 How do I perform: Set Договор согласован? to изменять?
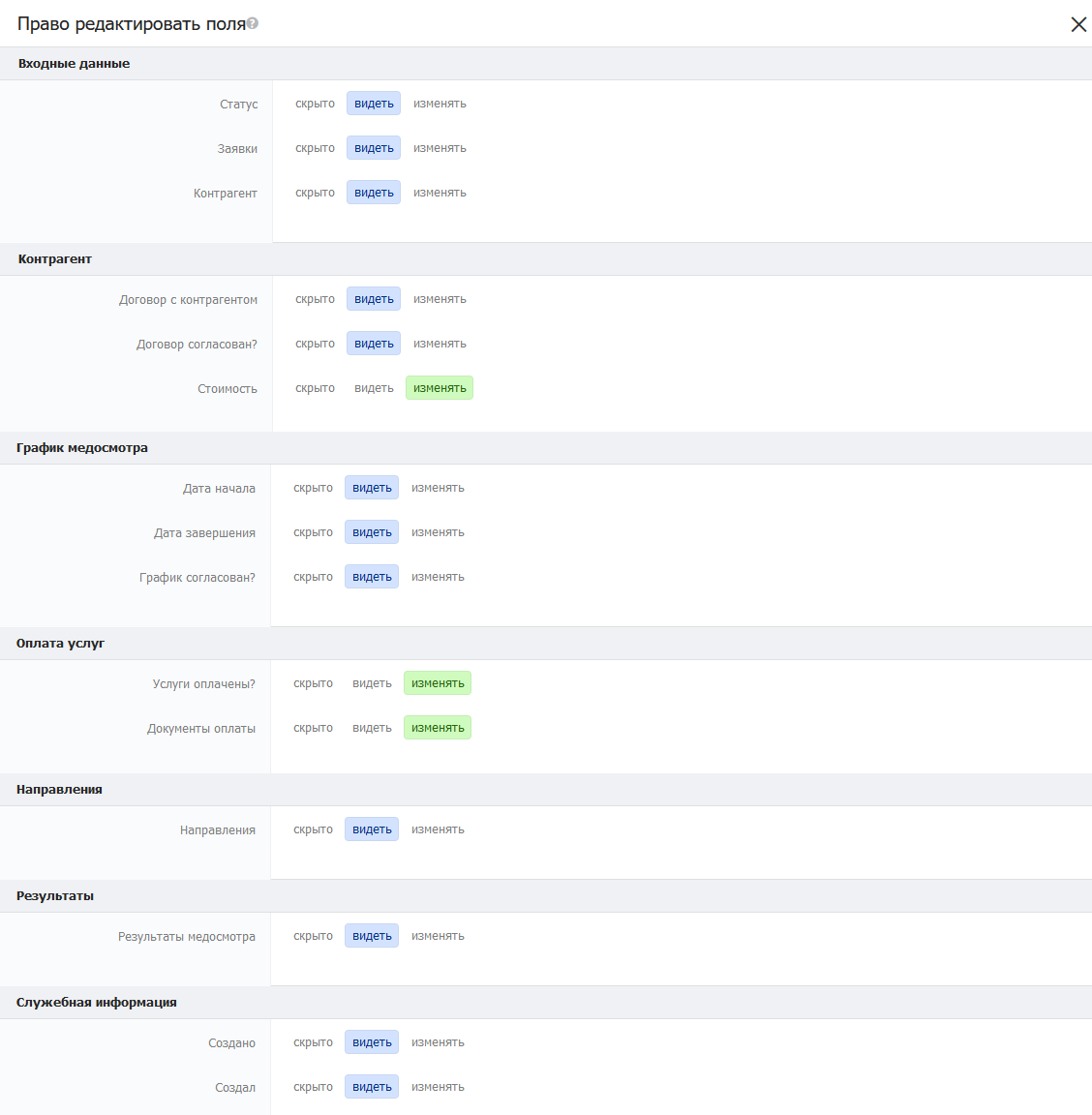pyautogui.click(x=440, y=344)
